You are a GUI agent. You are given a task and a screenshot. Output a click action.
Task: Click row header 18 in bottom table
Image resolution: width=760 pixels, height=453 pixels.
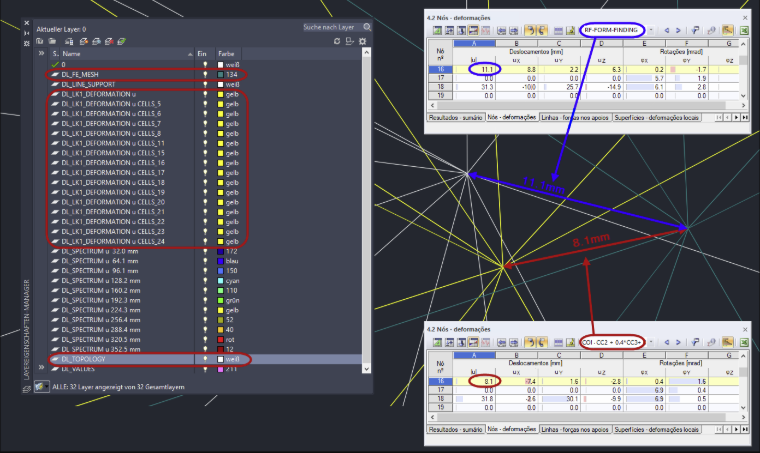[441, 399]
